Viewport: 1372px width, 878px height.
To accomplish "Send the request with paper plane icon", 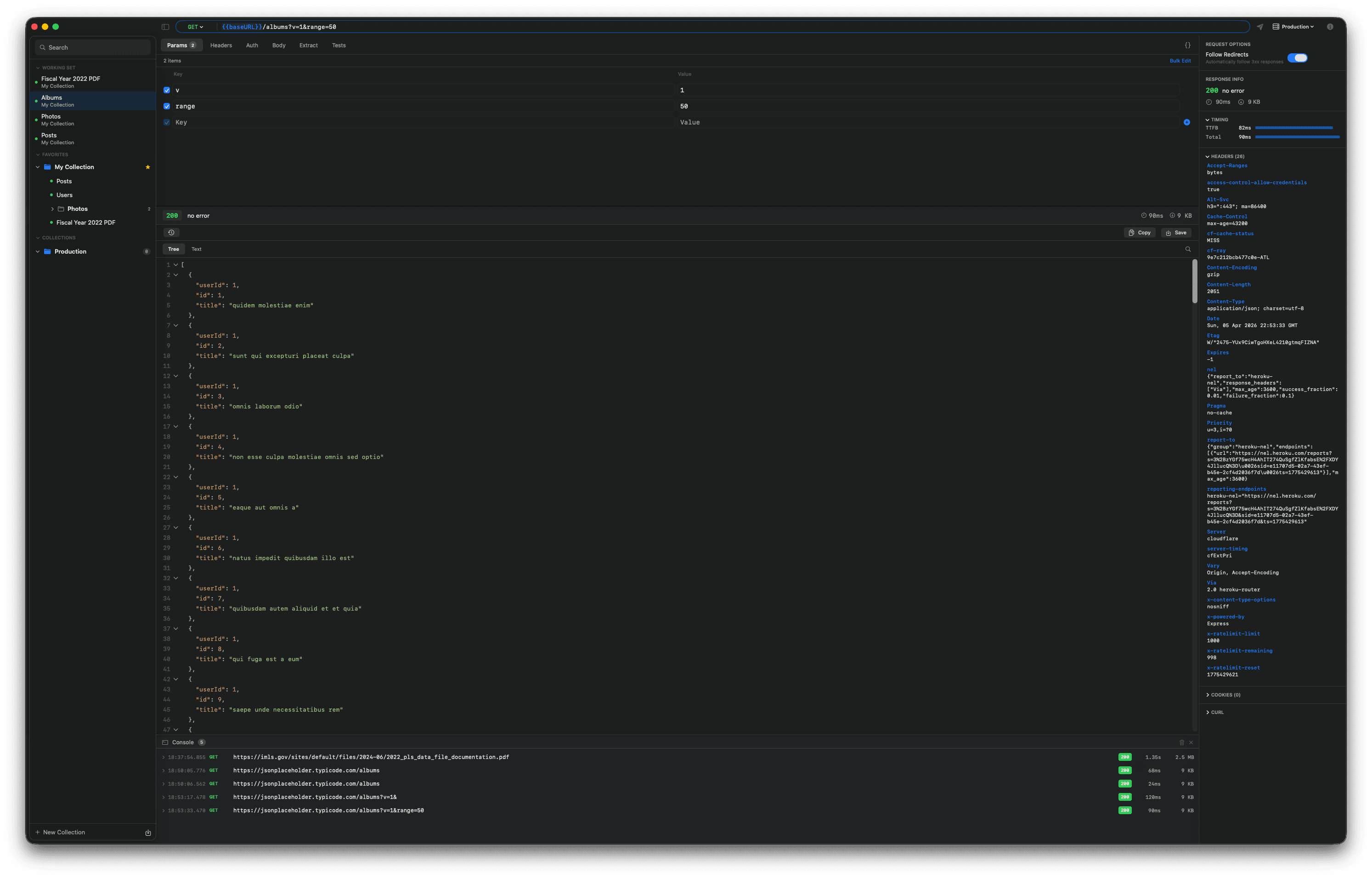I will (1260, 27).
